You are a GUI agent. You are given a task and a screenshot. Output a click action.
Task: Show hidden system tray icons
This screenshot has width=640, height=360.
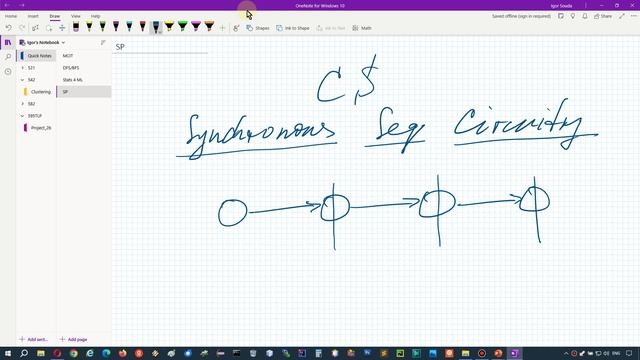click(x=566, y=353)
